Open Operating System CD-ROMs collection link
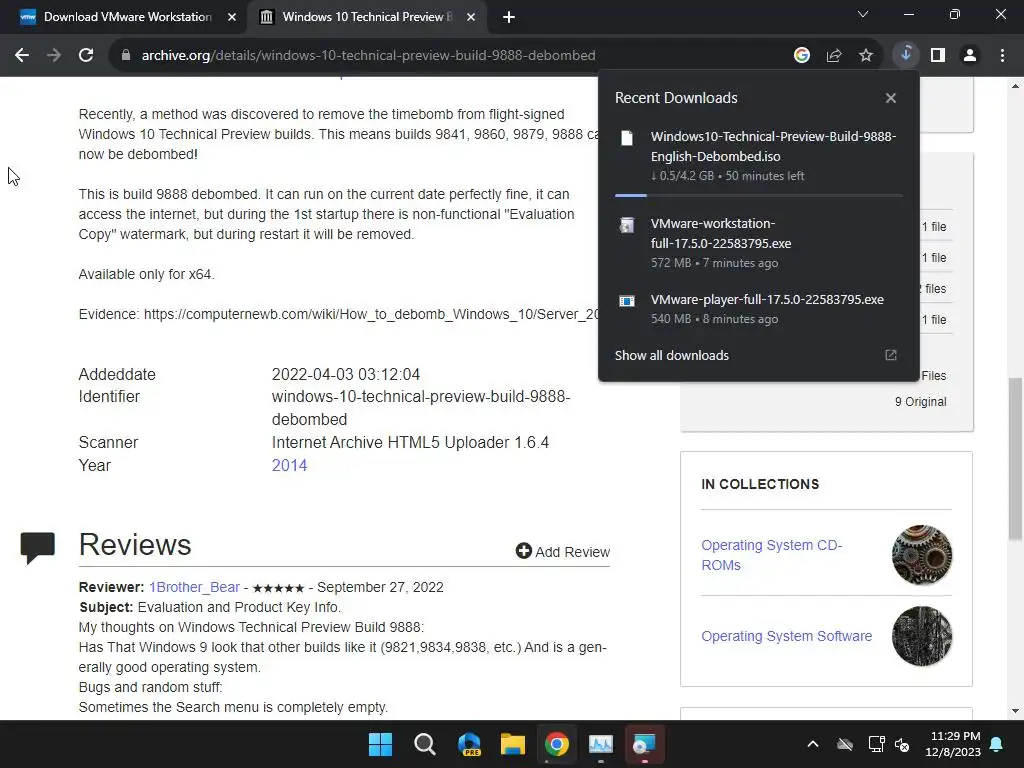1024x768 pixels. [771, 555]
